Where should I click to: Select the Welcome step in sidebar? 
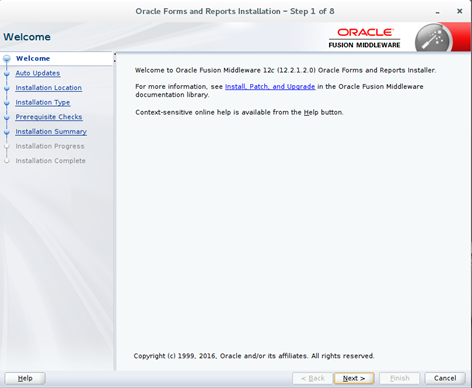[33, 58]
